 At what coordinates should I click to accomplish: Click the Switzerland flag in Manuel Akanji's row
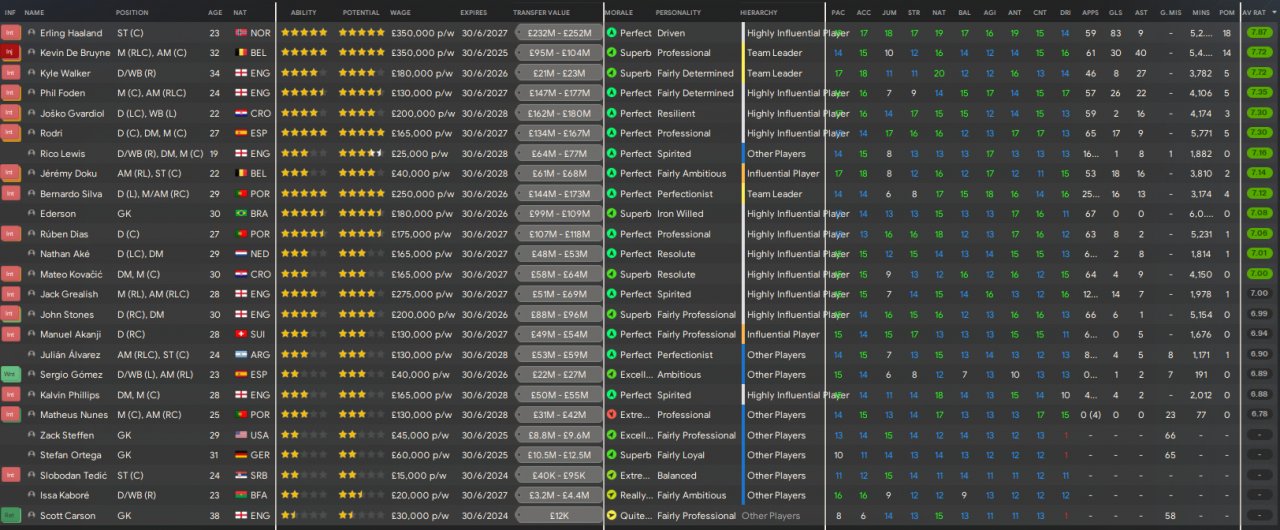tap(240, 334)
